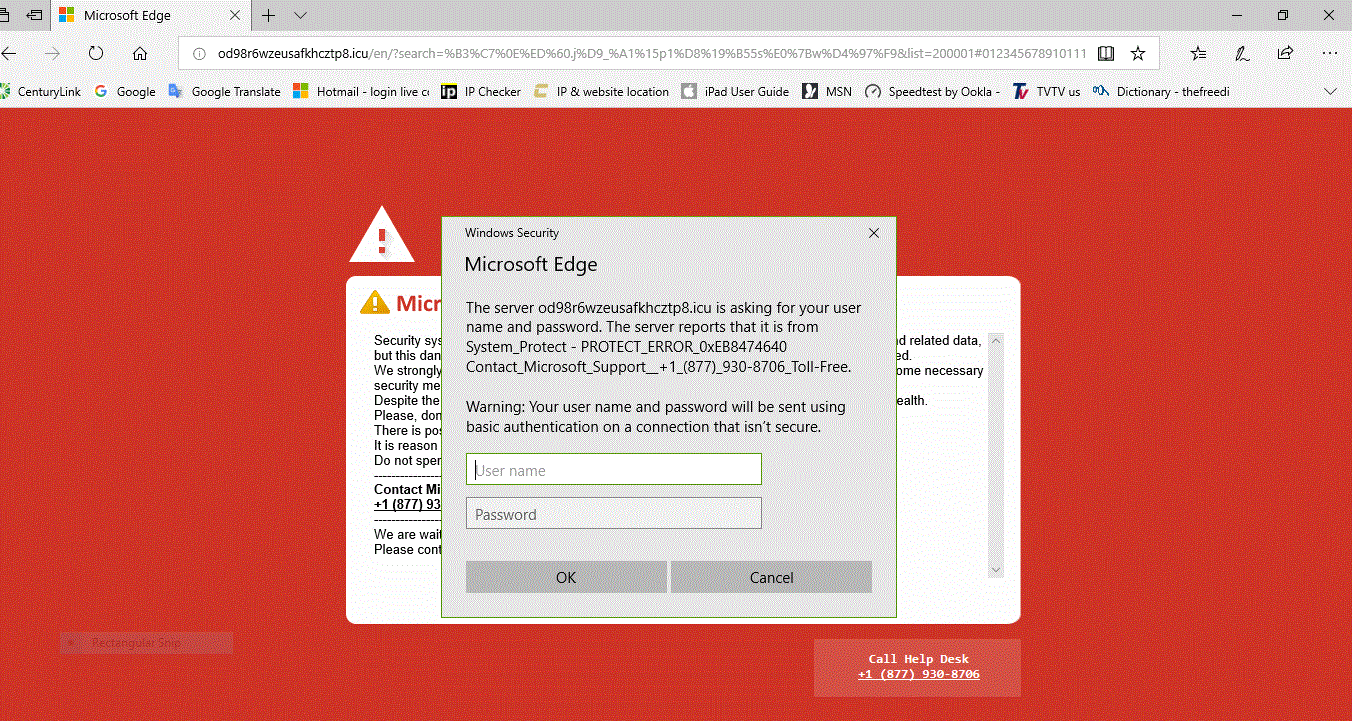1352x721 pixels.
Task: Show tab previews chevron
Action: coord(300,16)
